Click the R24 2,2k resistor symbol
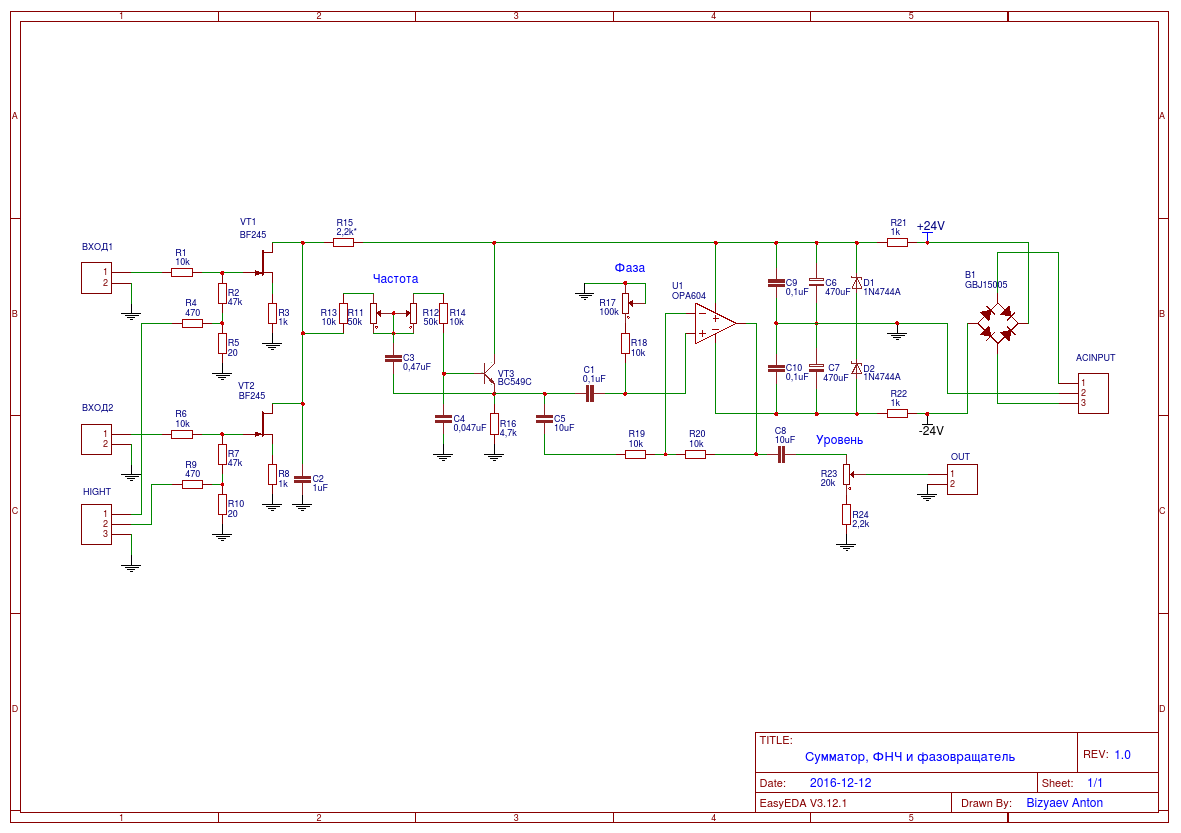Screen dimensions: 1181x833 847,515
